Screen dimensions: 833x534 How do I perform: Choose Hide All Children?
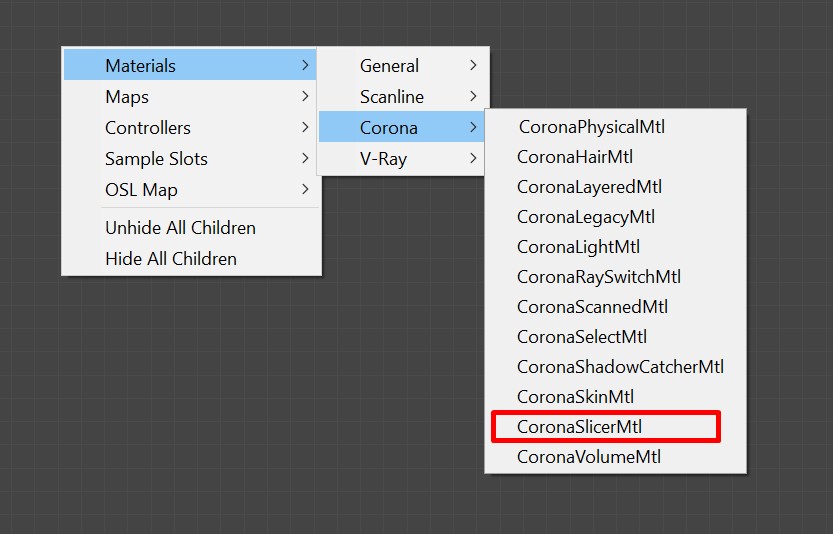coord(190,258)
